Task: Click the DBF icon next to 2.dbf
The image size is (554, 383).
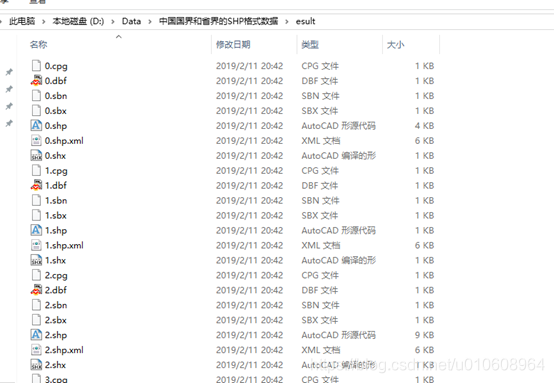Action: (x=36, y=290)
